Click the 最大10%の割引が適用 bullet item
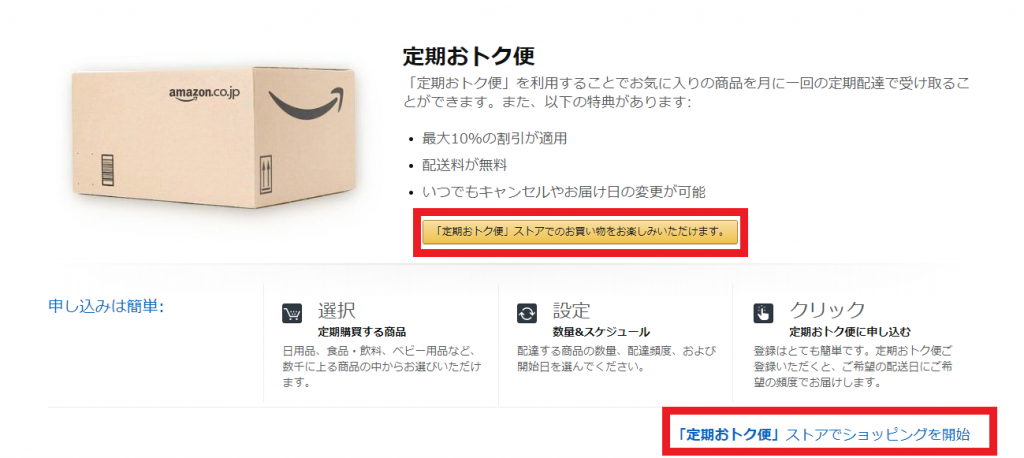This screenshot has width=1024, height=458. click(x=494, y=139)
